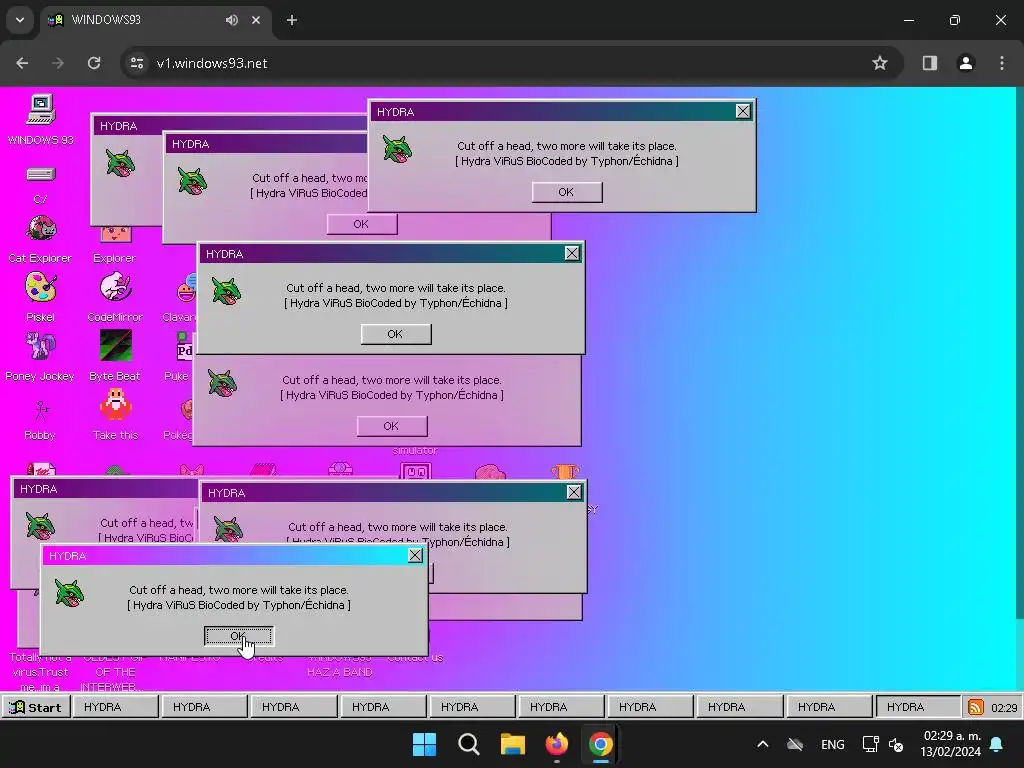1024x768 pixels.
Task: Toggle the Chrome side panel
Action: (929, 63)
